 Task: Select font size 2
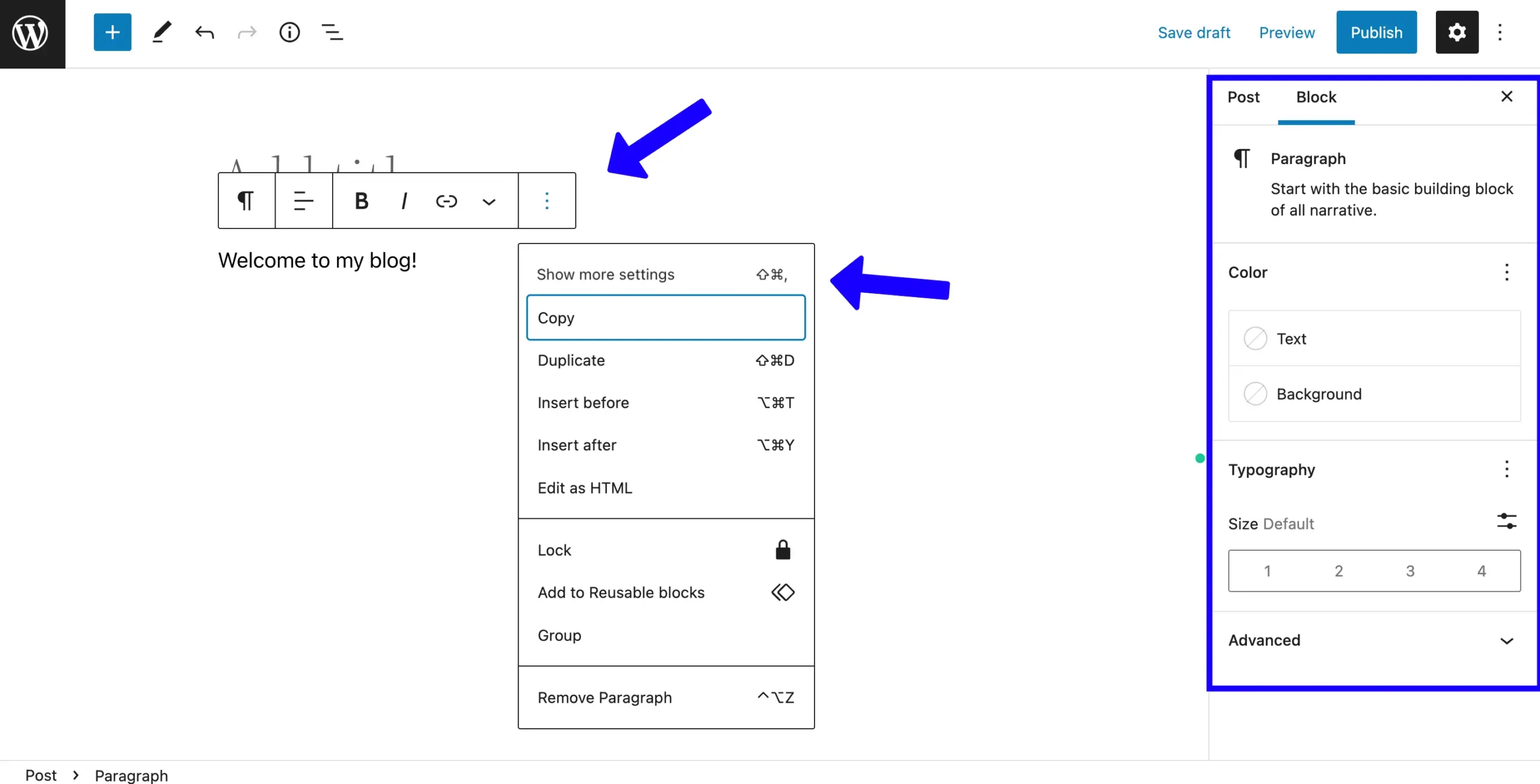tap(1338, 571)
